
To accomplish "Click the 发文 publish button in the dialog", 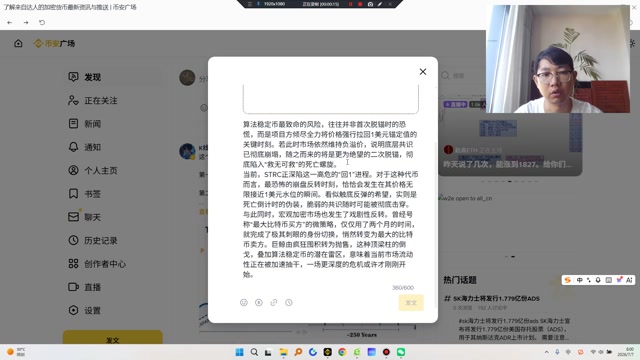I will click(x=411, y=302).
